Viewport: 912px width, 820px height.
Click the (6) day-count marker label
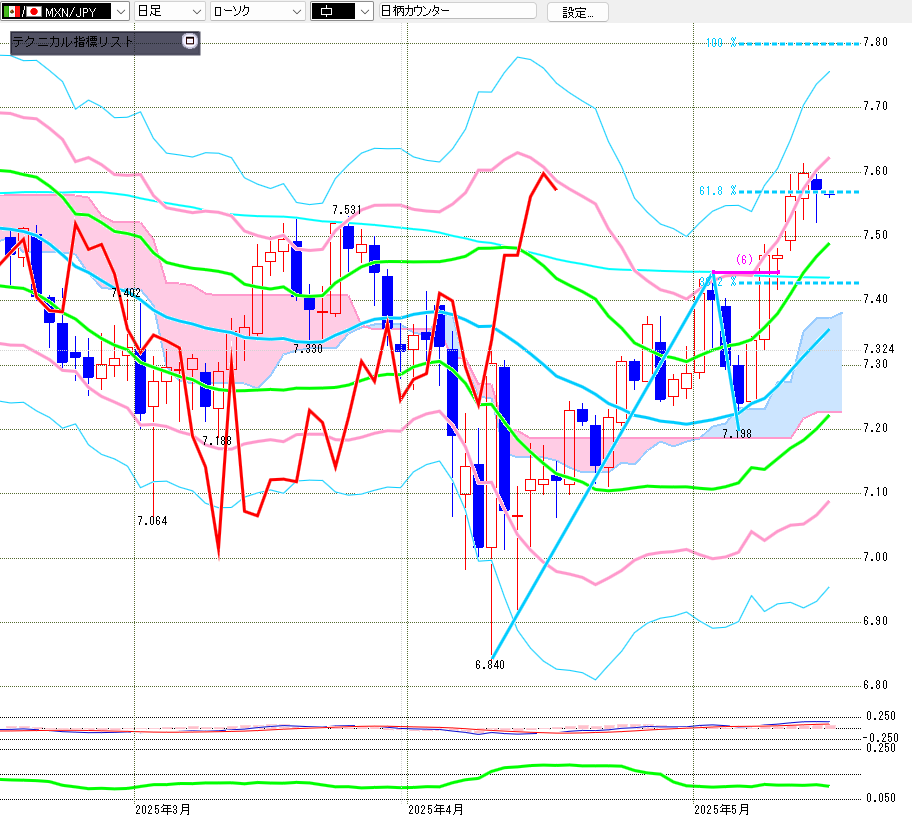[744, 259]
